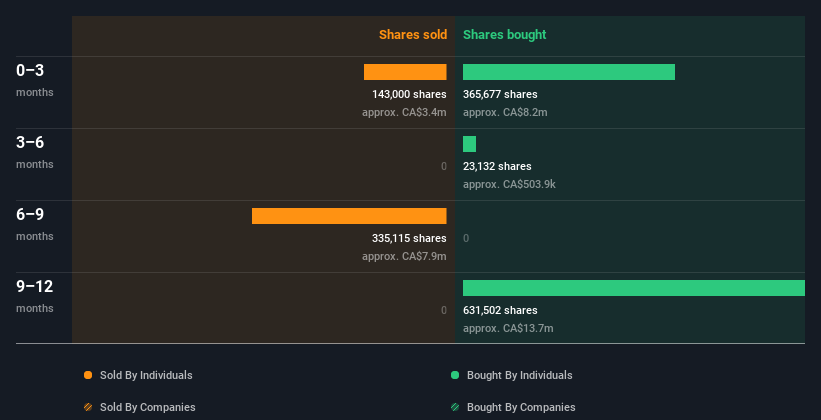This screenshot has width=821, height=420.
Task: Click the 6–9 months row label
Action: (x=35, y=224)
